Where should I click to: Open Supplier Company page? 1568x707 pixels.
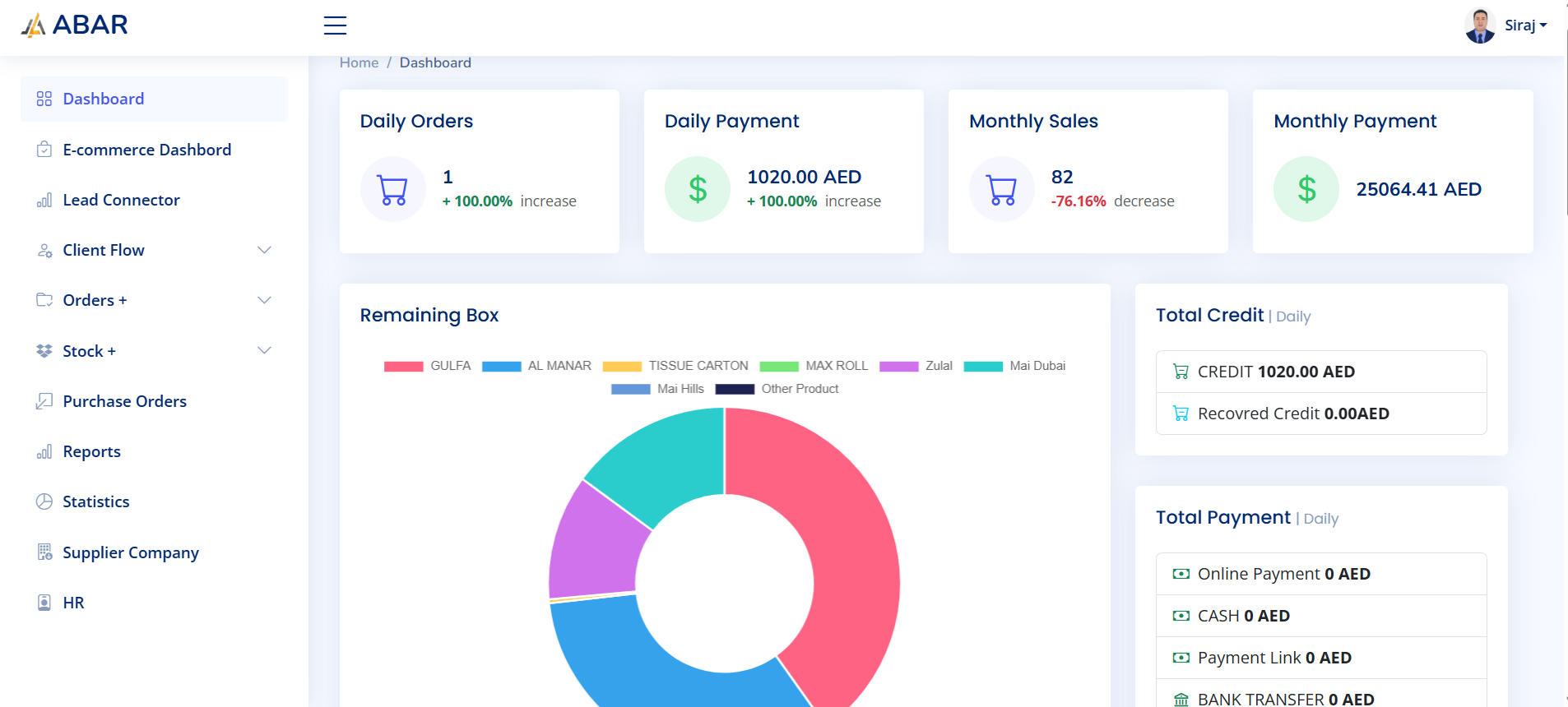[154, 552]
